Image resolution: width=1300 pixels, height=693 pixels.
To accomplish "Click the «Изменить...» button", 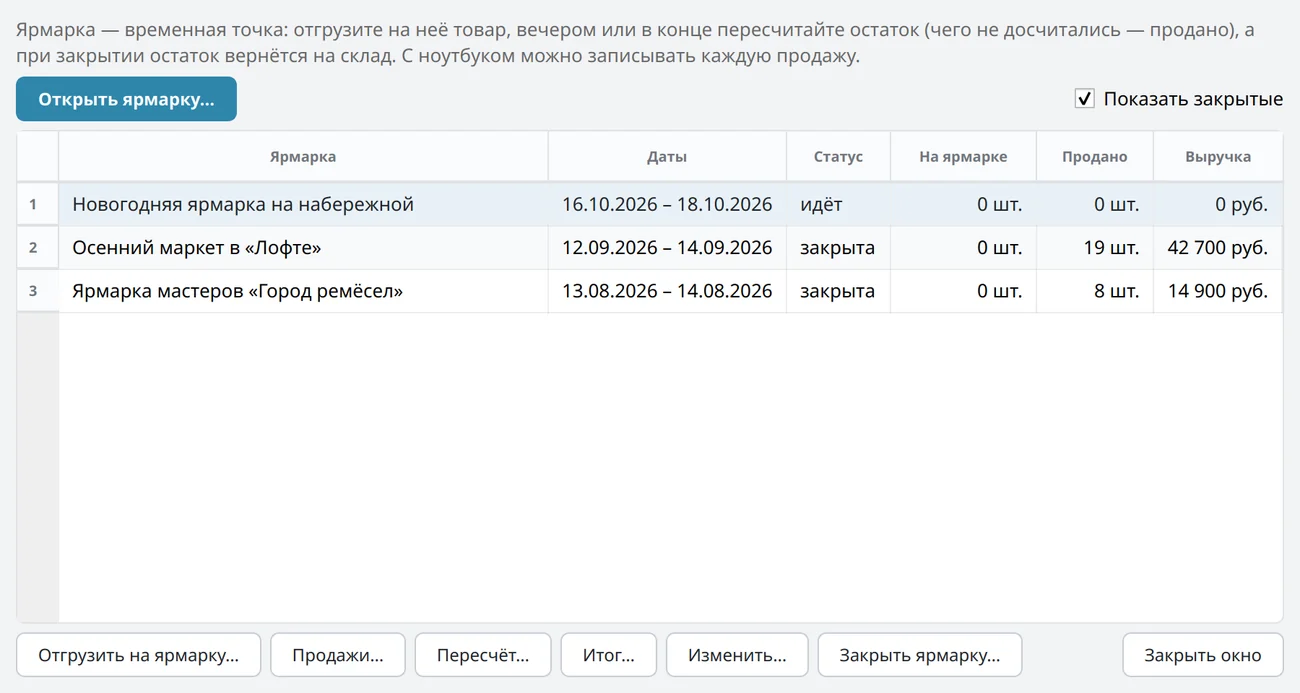I will click(737, 655).
